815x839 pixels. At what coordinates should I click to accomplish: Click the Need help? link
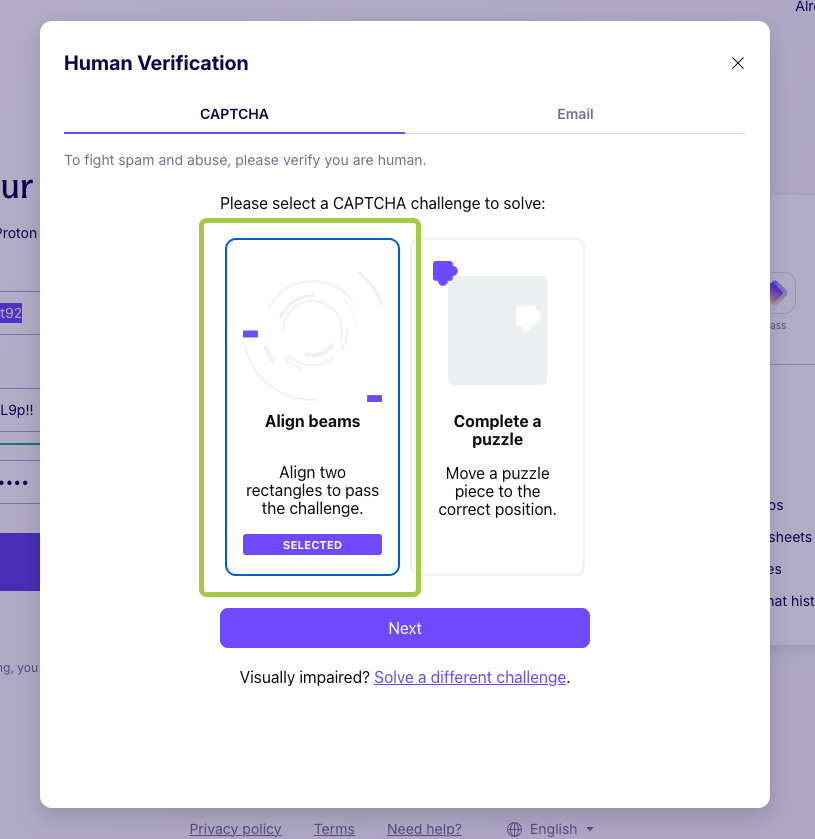[x=424, y=829]
